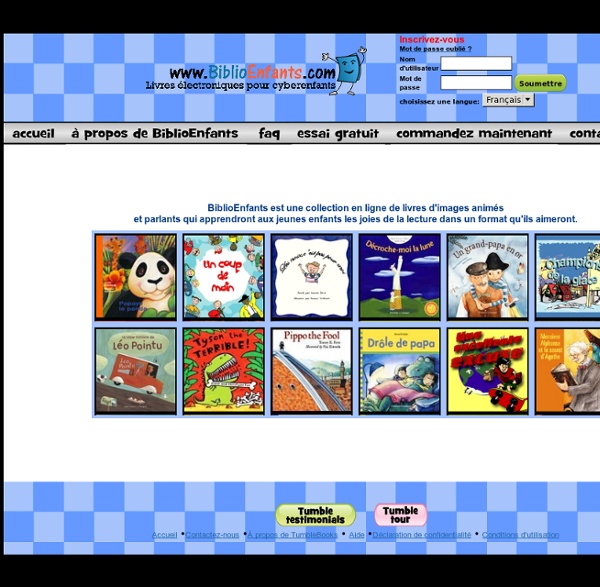This screenshot has width=600, height=587.
Task: Open the Léo Pointu book cover
Action: 136,371
